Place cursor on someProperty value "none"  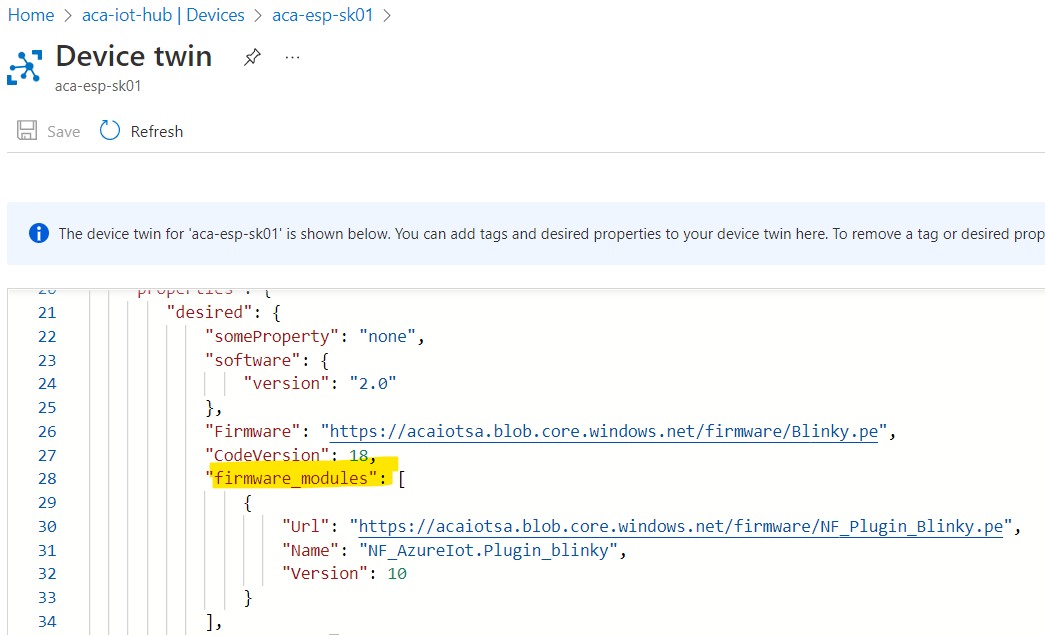(x=388, y=336)
